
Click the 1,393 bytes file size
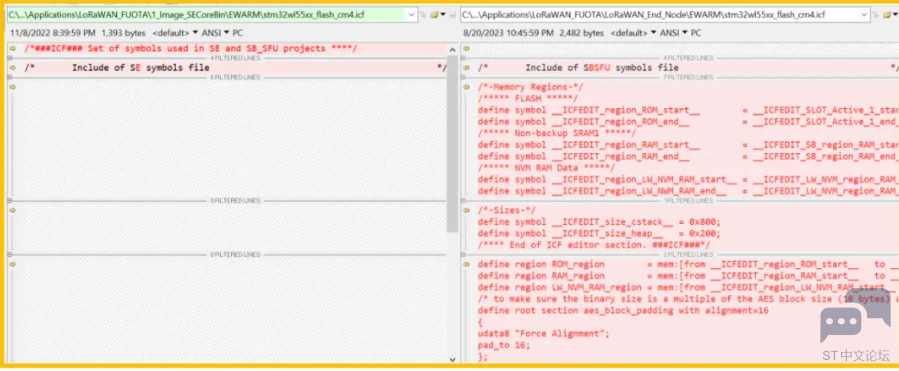(x=123, y=33)
